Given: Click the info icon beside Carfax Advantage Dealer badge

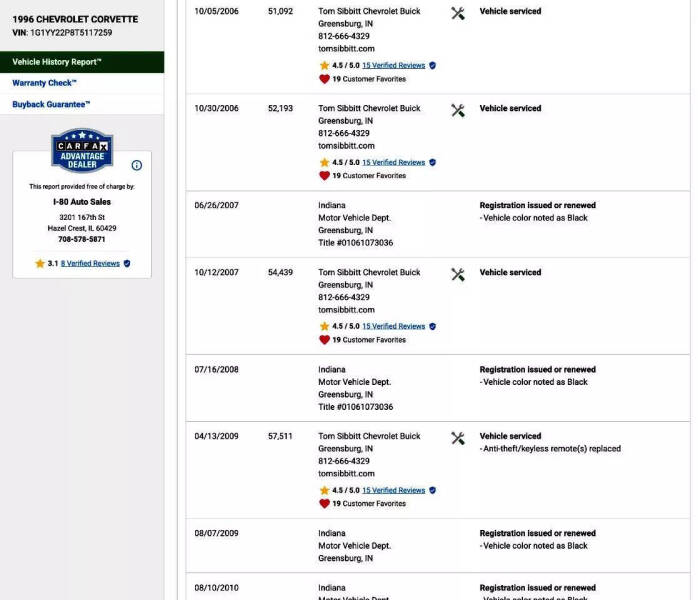Looking at the screenshot, I should coord(137,165).
